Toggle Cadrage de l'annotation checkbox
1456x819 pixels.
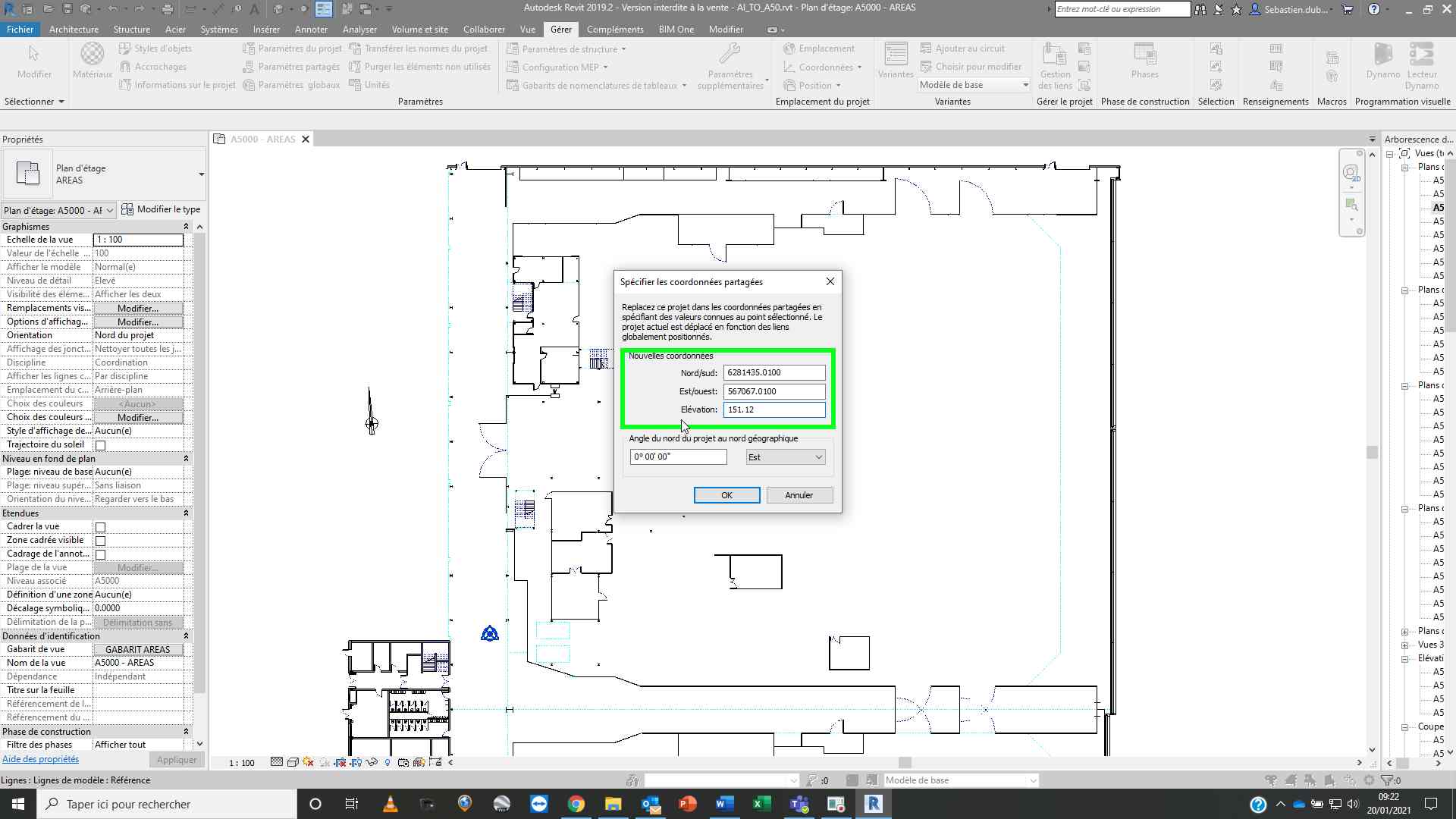(100, 554)
